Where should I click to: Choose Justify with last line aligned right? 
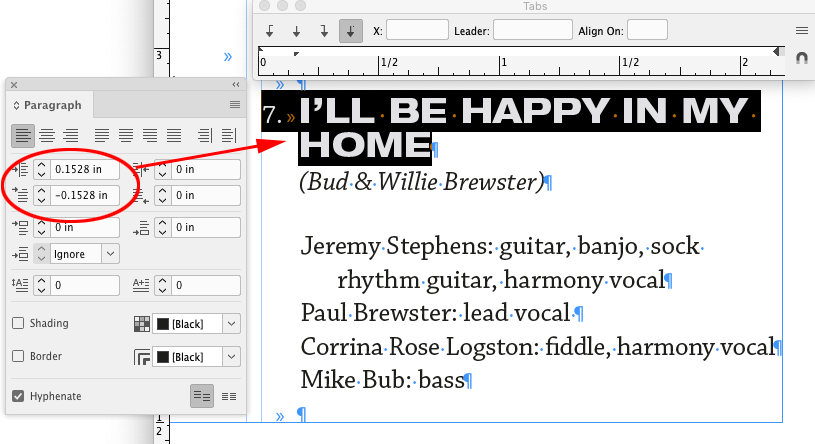(150, 136)
